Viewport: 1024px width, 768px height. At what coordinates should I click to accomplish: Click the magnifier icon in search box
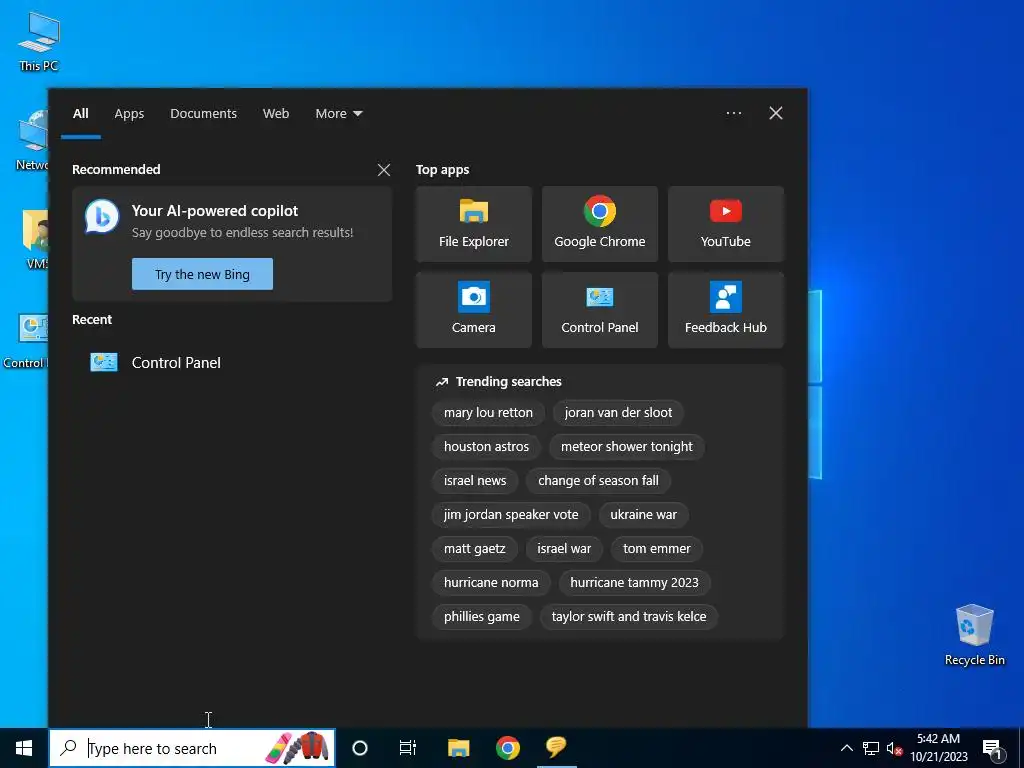(68, 748)
